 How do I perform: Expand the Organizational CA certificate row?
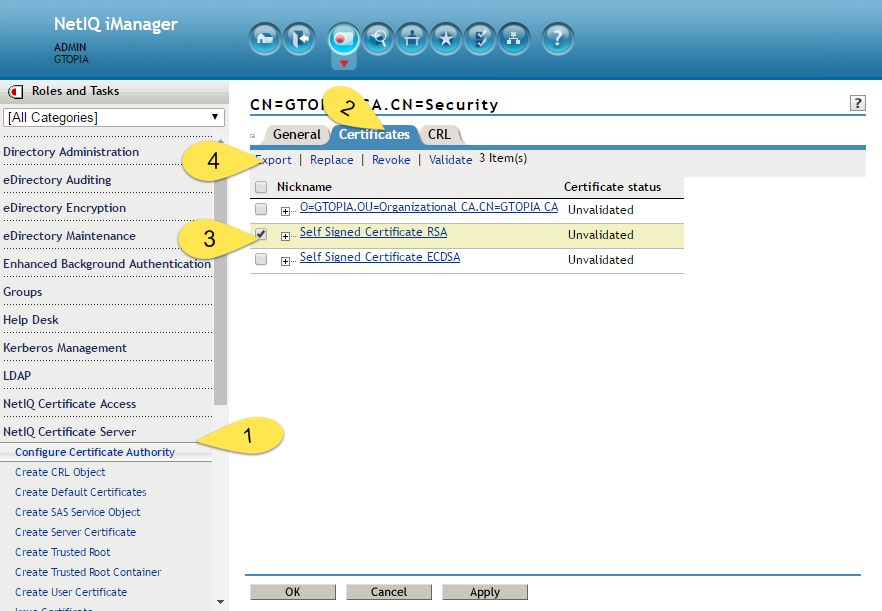point(286,209)
